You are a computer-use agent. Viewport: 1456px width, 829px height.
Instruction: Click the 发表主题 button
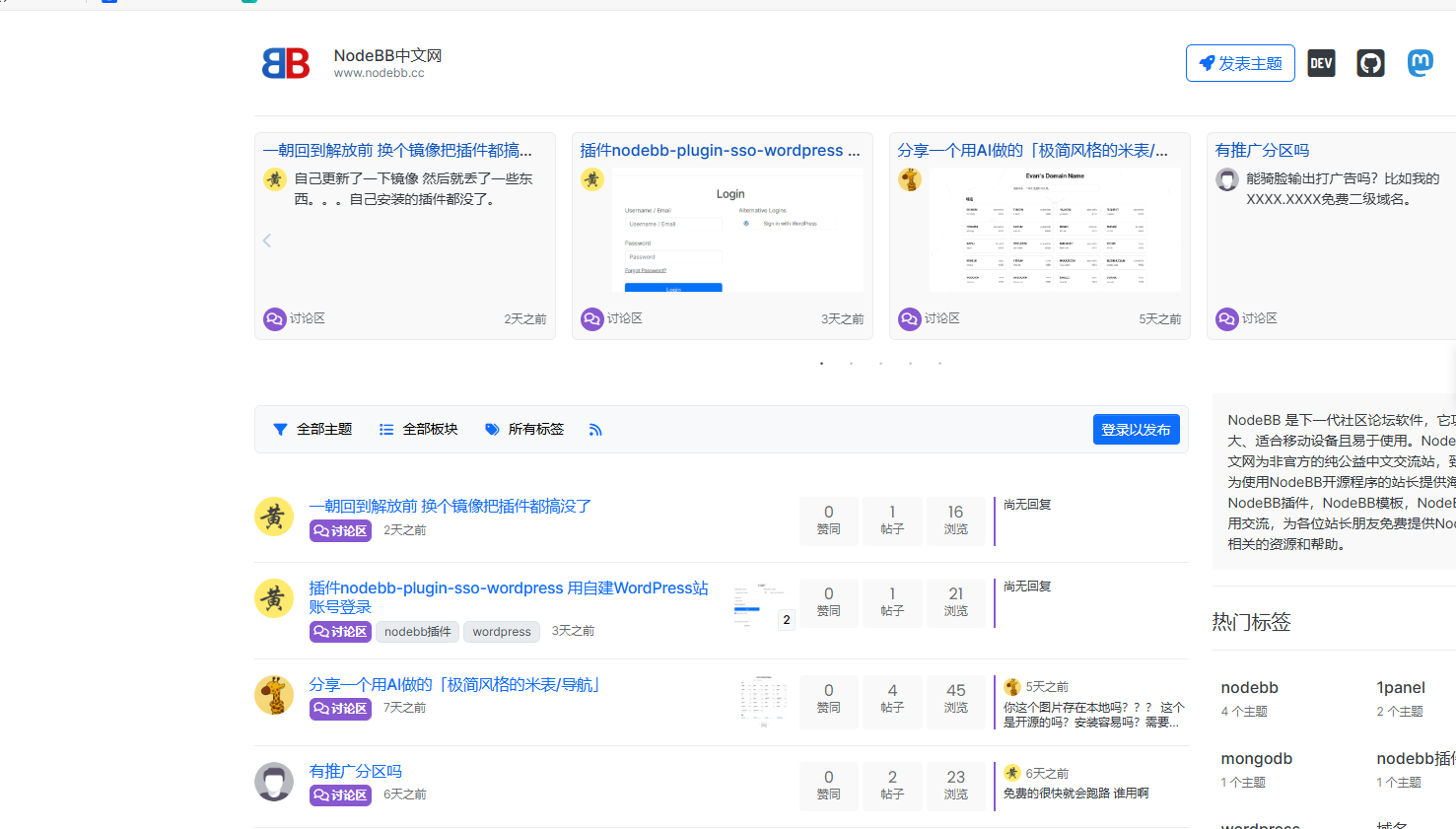tap(1239, 63)
